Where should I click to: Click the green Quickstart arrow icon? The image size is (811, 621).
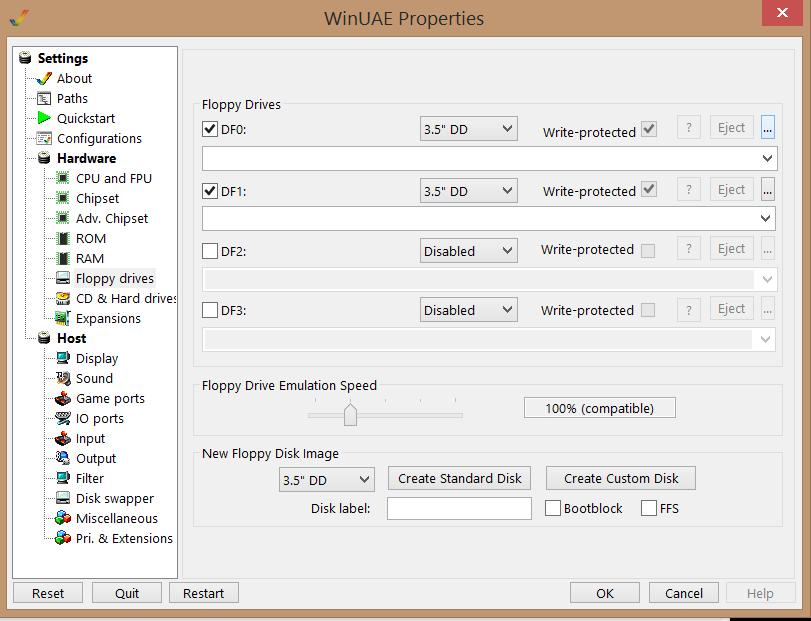click(44, 118)
